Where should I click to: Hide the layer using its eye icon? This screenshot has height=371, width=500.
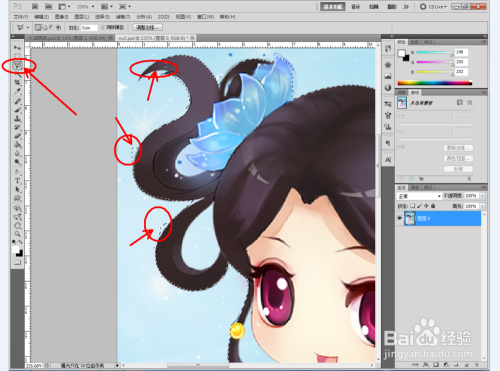click(400, 218)
